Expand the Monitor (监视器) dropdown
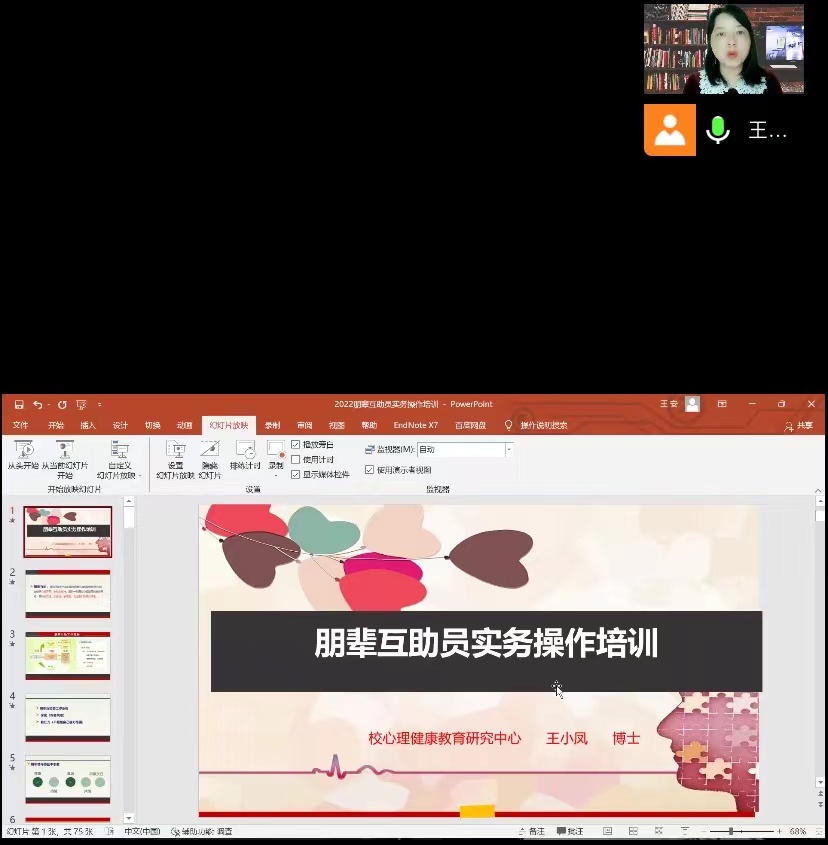 [x=509, y=450]
